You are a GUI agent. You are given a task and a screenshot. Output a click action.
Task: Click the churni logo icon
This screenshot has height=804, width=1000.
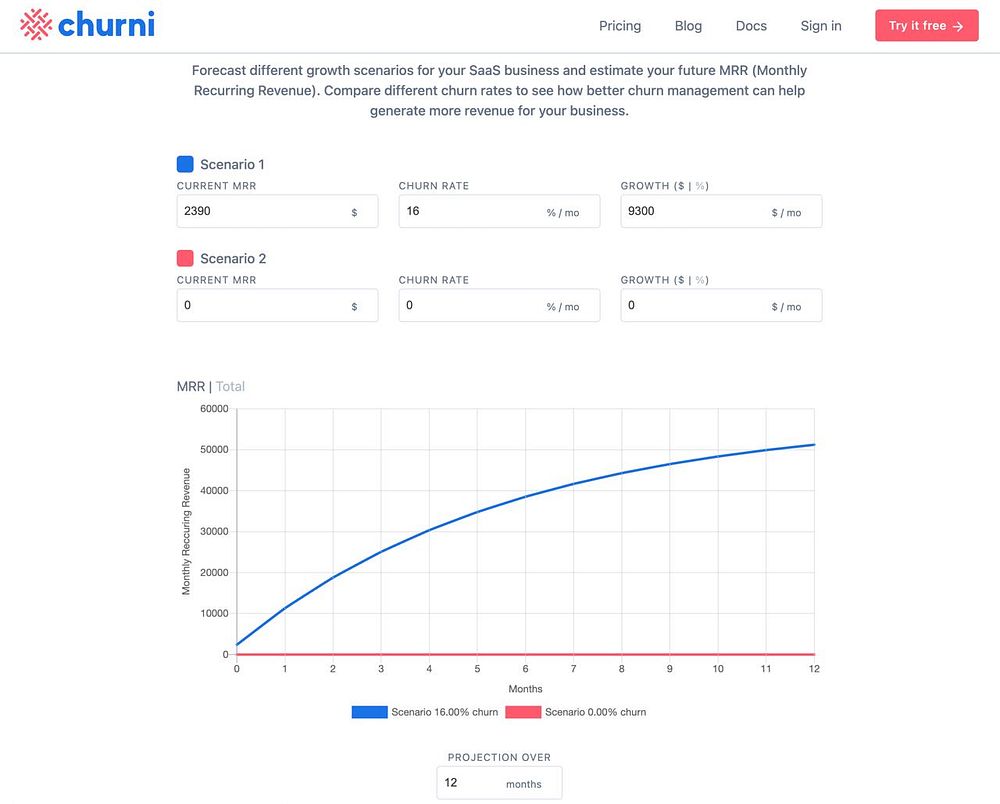36,24
